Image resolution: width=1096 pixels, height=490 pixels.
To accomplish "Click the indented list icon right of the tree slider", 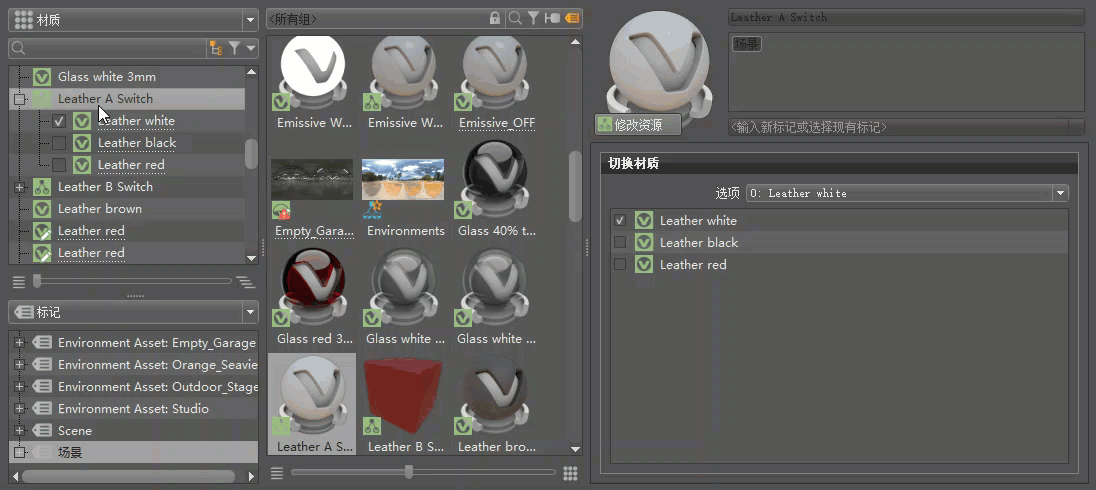I will pyautogui.click(x=245, y=282).
